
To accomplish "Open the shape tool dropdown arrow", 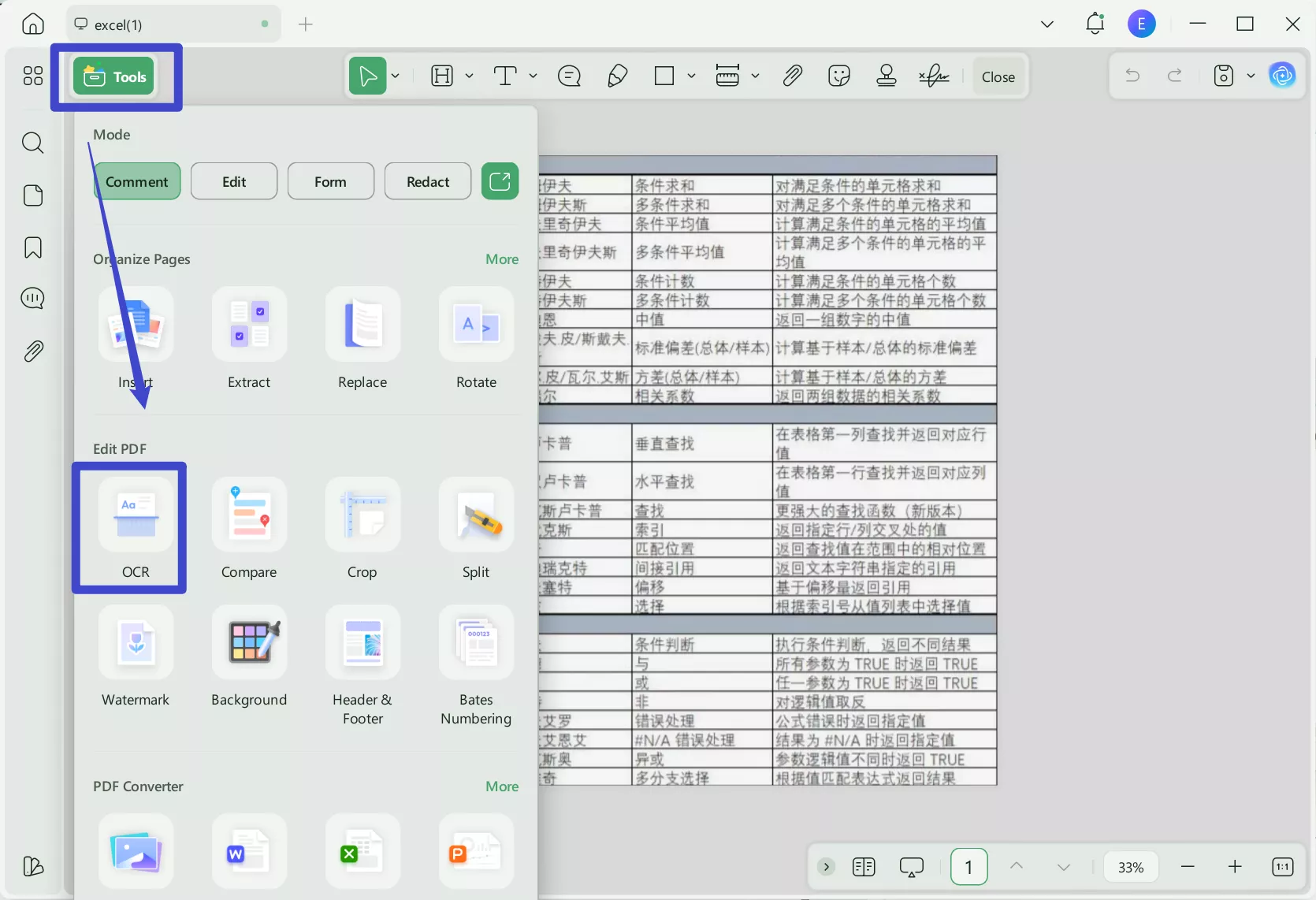I will pos(692,76).
